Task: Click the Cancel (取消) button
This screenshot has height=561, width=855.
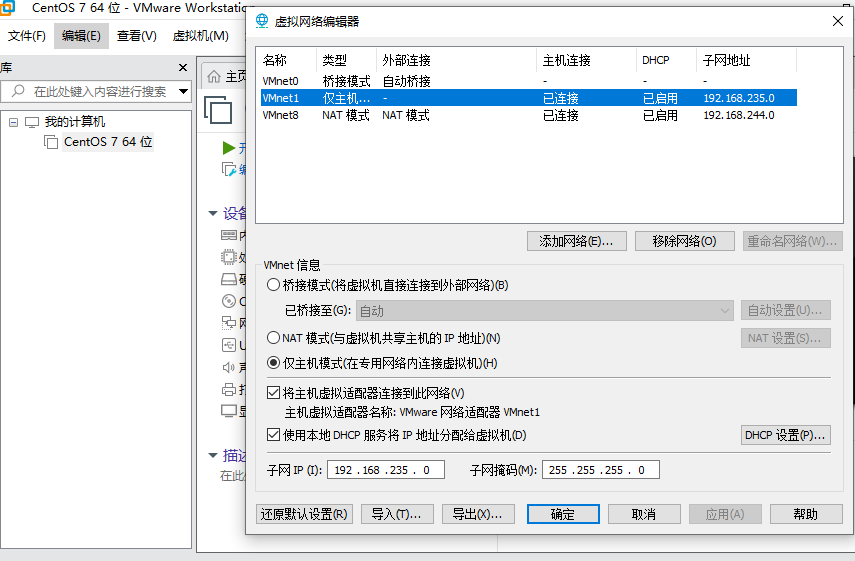Action: coord(644,514)
